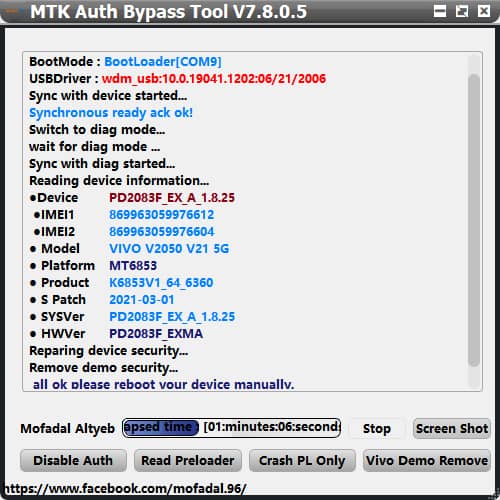This screenshot has width=500, height=500.
Task: Select the IMEI2 value 869963059976604
Action: pos(162,232)
